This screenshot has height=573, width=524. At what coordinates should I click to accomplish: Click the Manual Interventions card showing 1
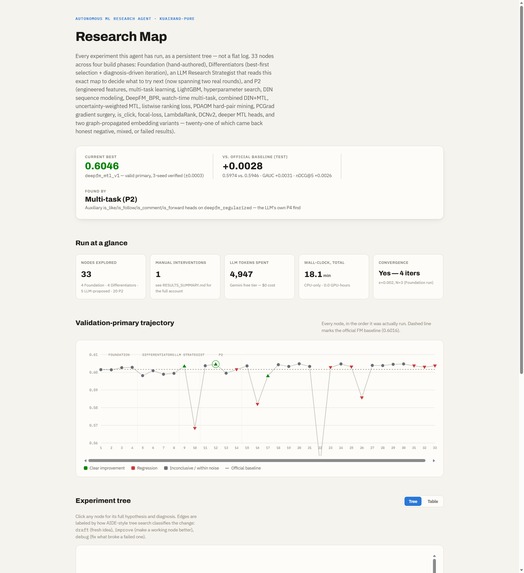click(185, 277)
